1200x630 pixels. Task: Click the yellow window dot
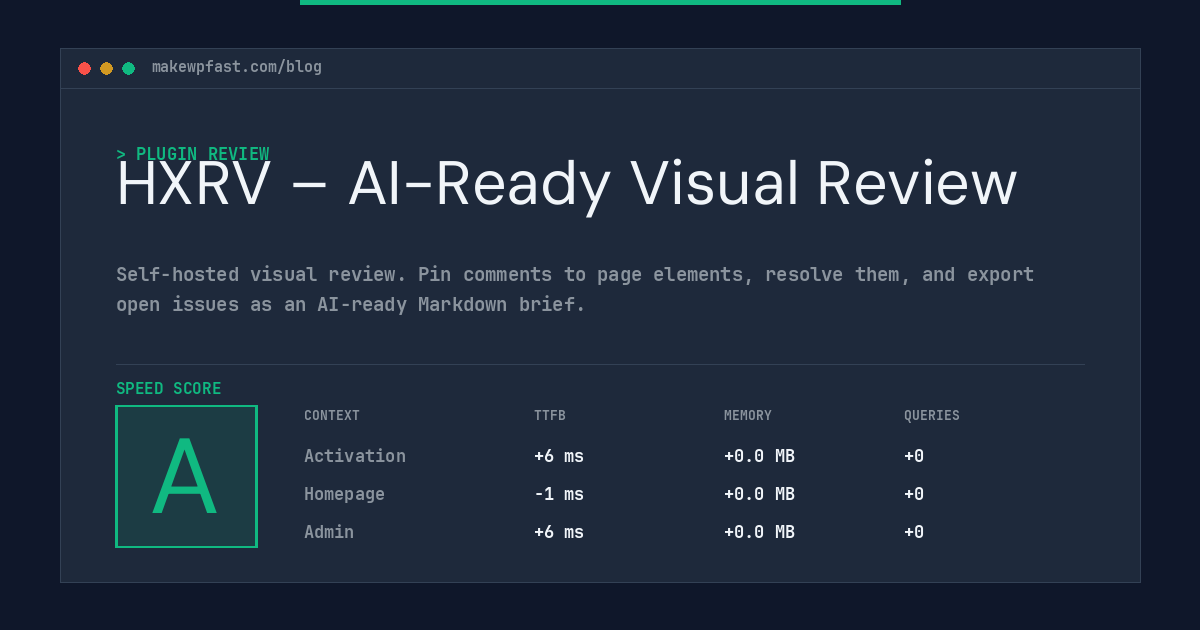pyautogui.click(x=106, y=68)
